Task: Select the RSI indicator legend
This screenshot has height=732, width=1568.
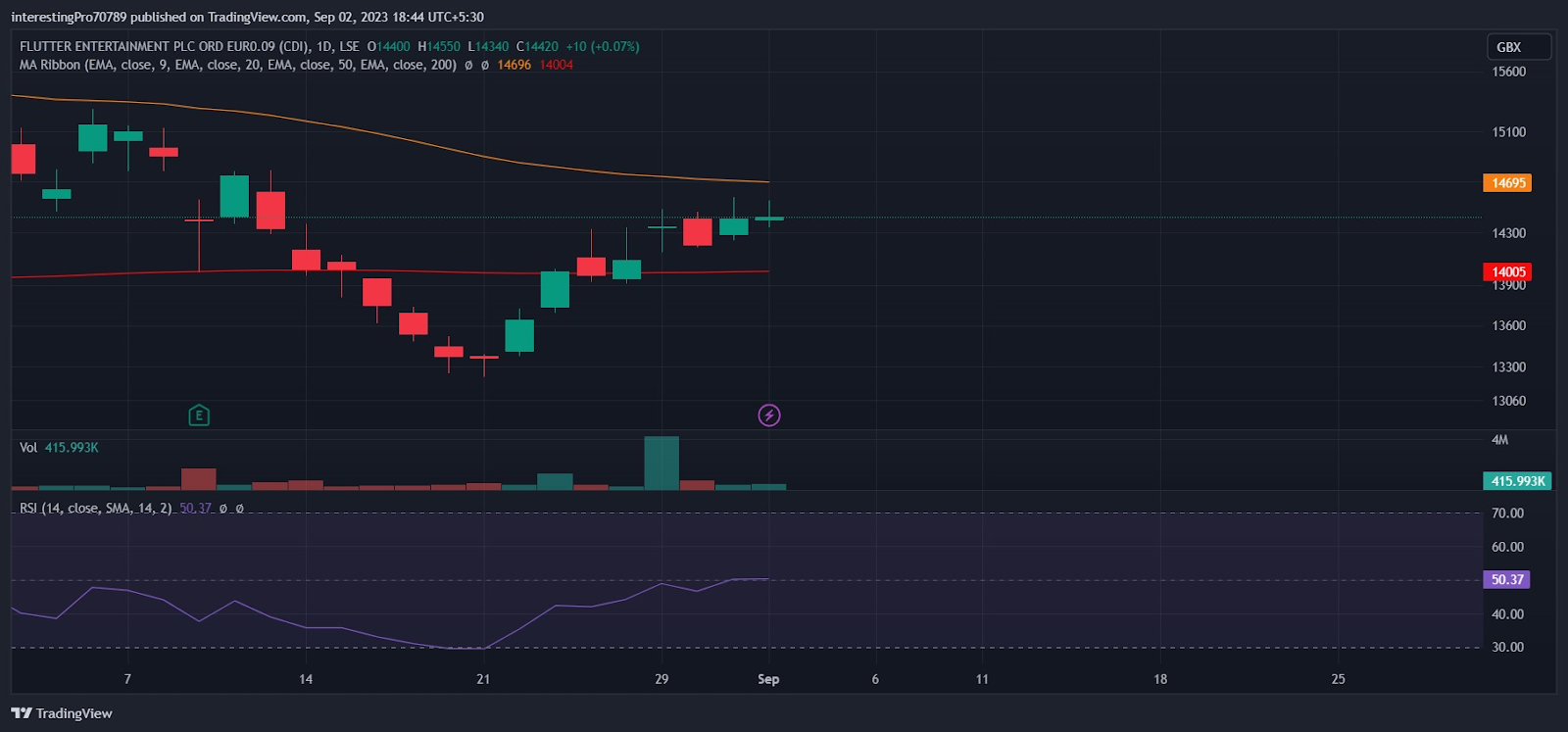Action: [96, 509]
